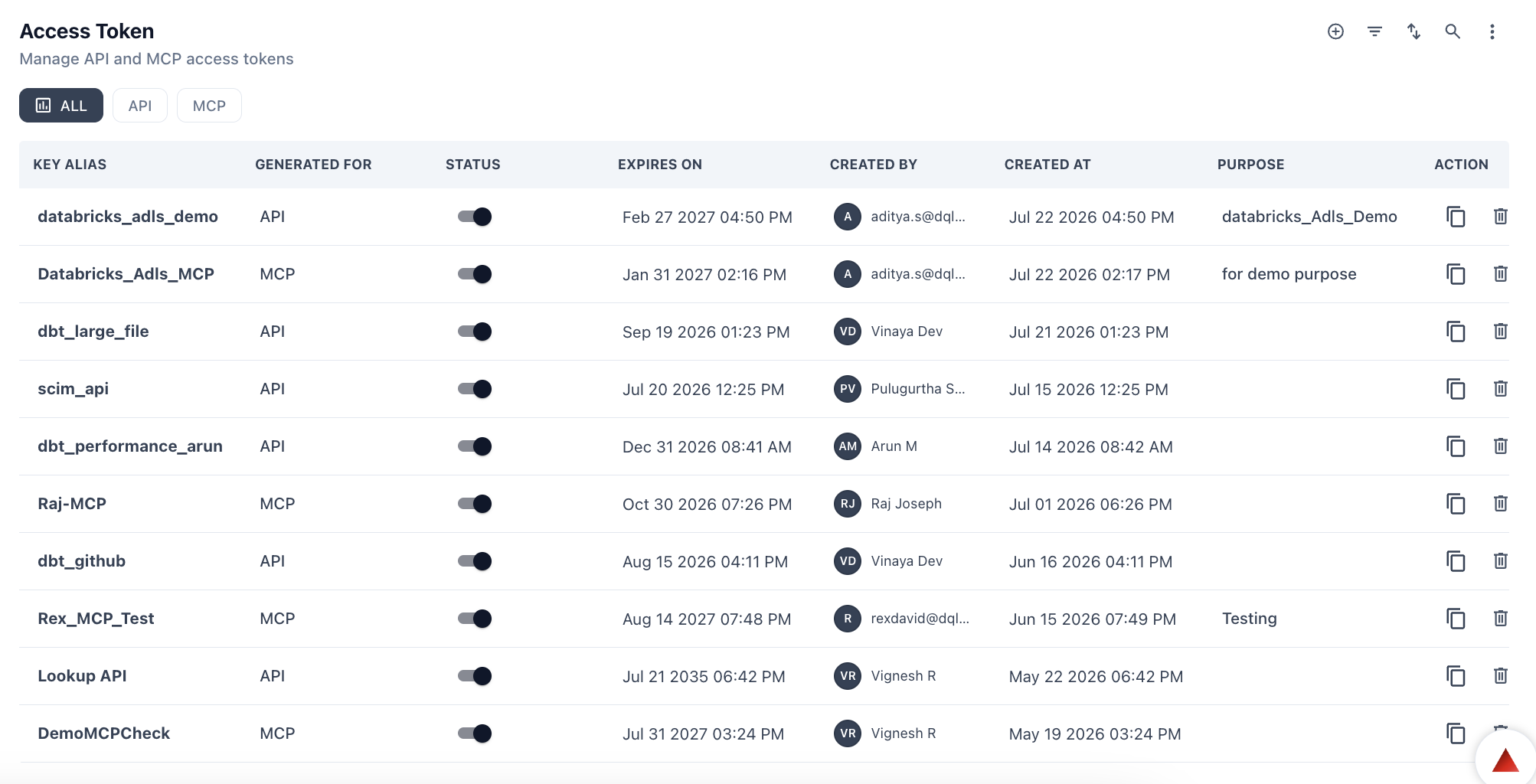Copy the Lookup API token
This screenshot has height=784, width=1536.
coord(1456,676)
